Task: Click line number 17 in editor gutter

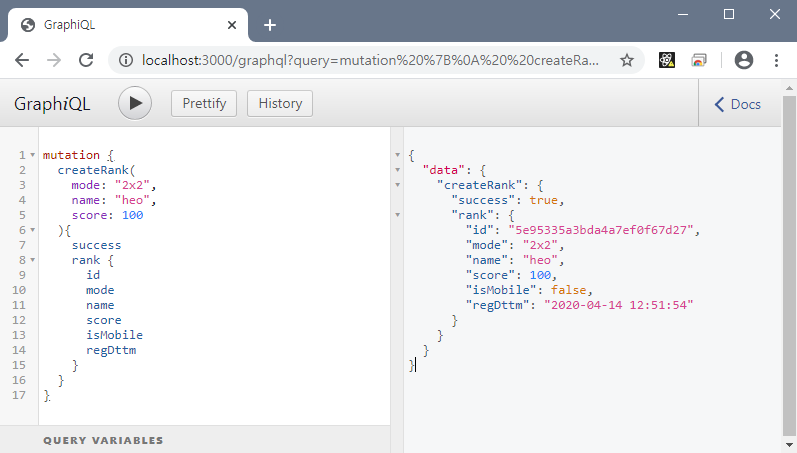Action: tap(19, 395)
